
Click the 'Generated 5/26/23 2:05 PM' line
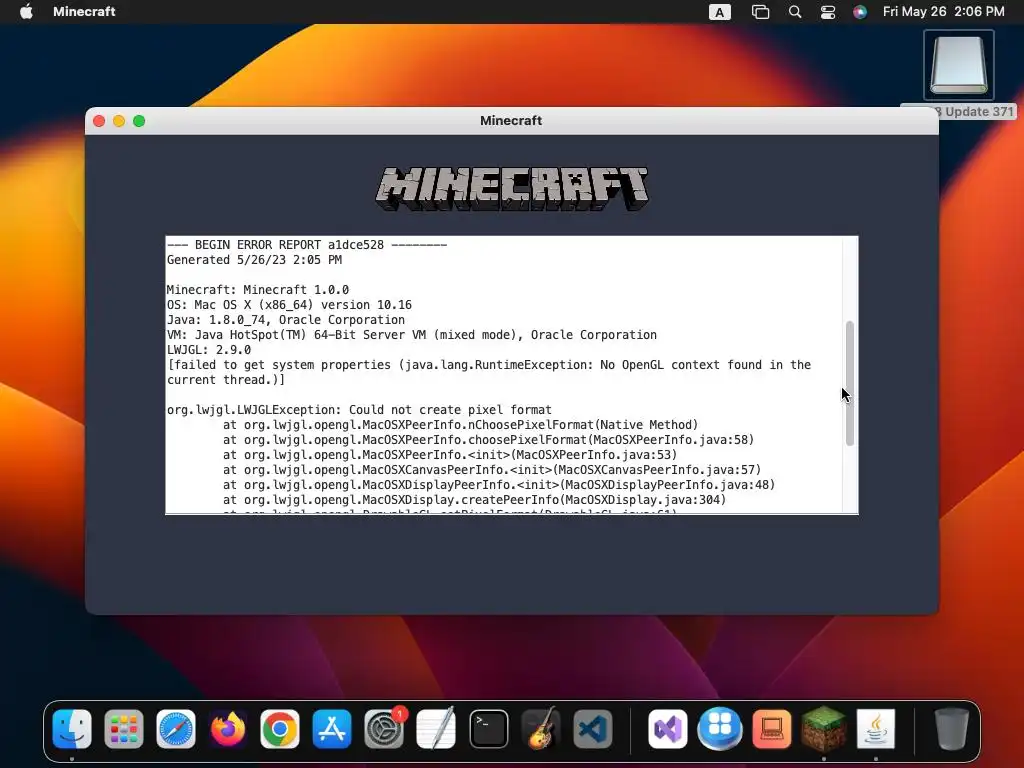point(254,260)
